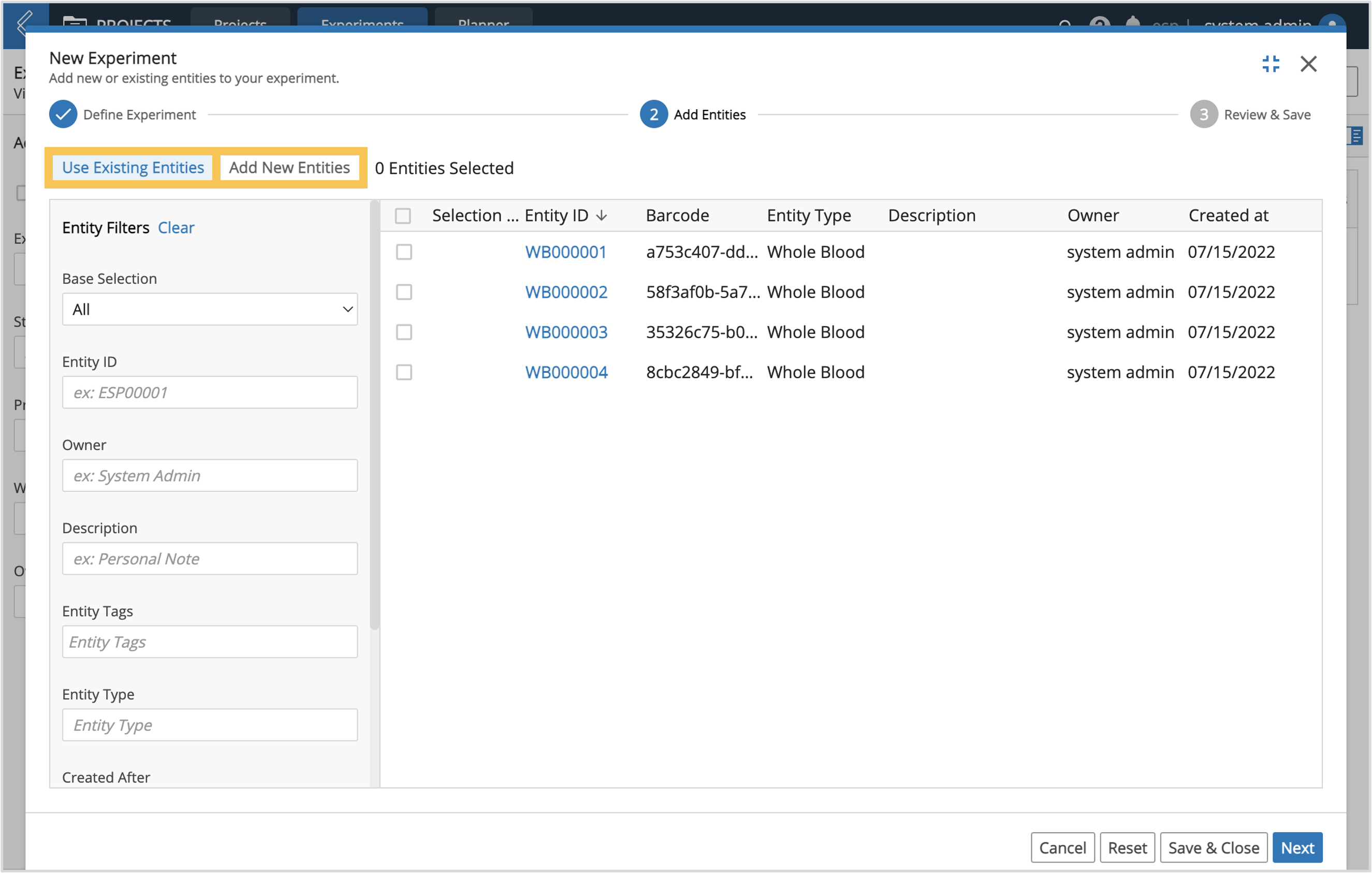Click 07/15/2022 in WB000002 row
Screen dimensions: 1372x873
(x=1231, y=292)
